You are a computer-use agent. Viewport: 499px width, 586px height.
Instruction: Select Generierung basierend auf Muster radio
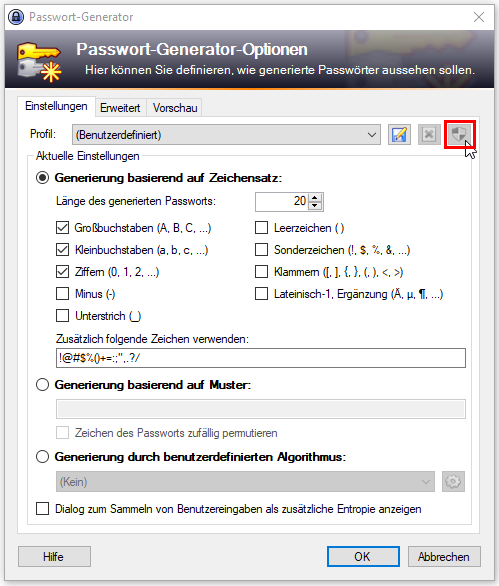pos(43,385)
